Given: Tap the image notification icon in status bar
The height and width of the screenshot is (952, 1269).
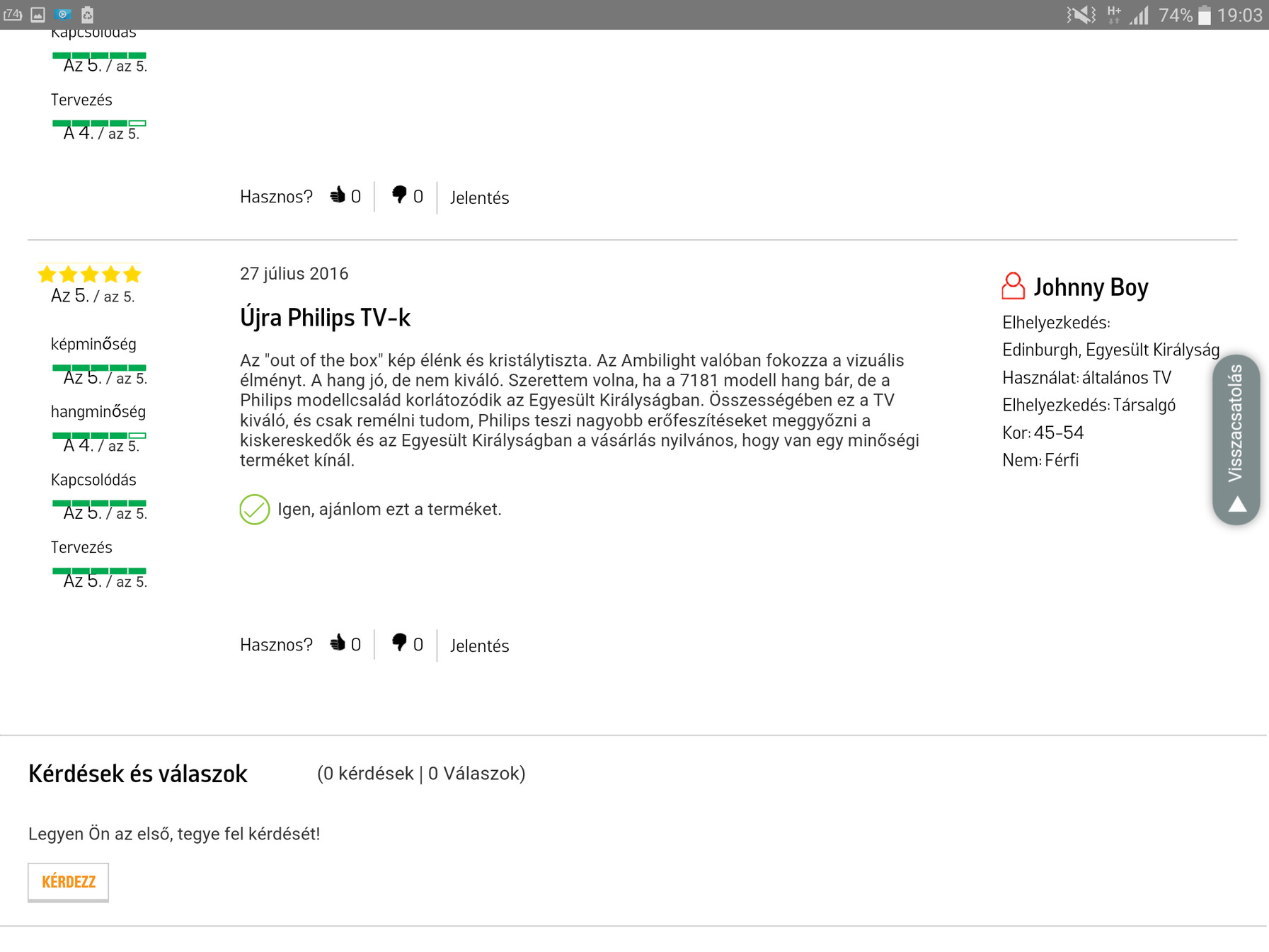Looking at the screenshot, I should [38, 15].
